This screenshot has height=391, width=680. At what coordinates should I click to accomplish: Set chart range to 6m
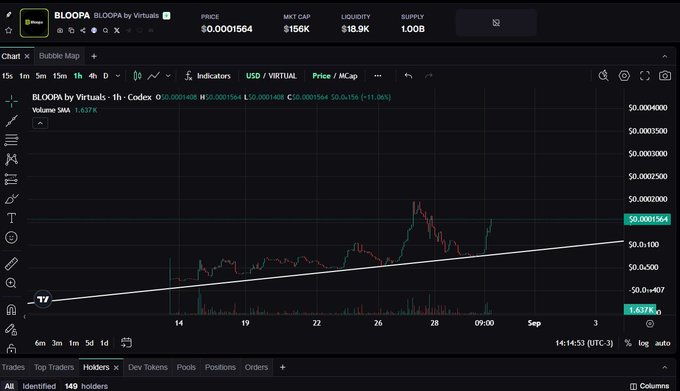click(x=40, y=343)
